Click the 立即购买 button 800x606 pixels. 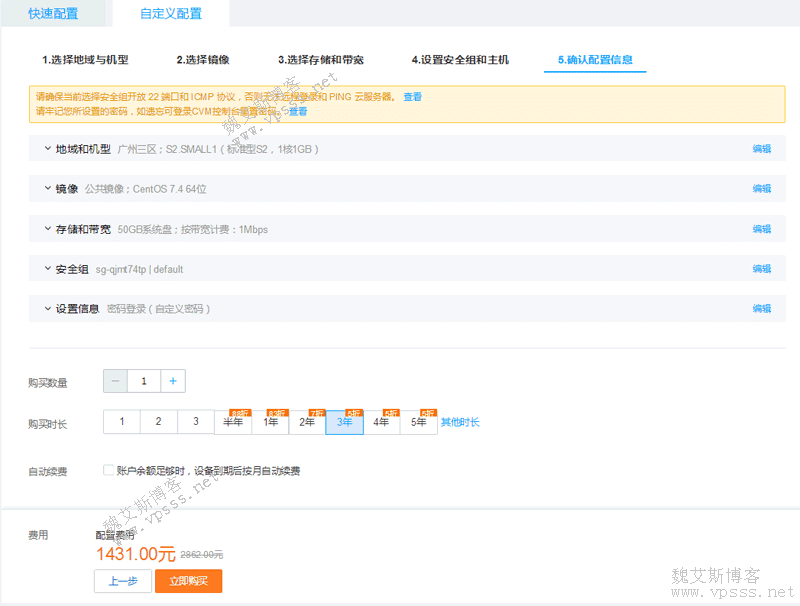pos(188,581)
